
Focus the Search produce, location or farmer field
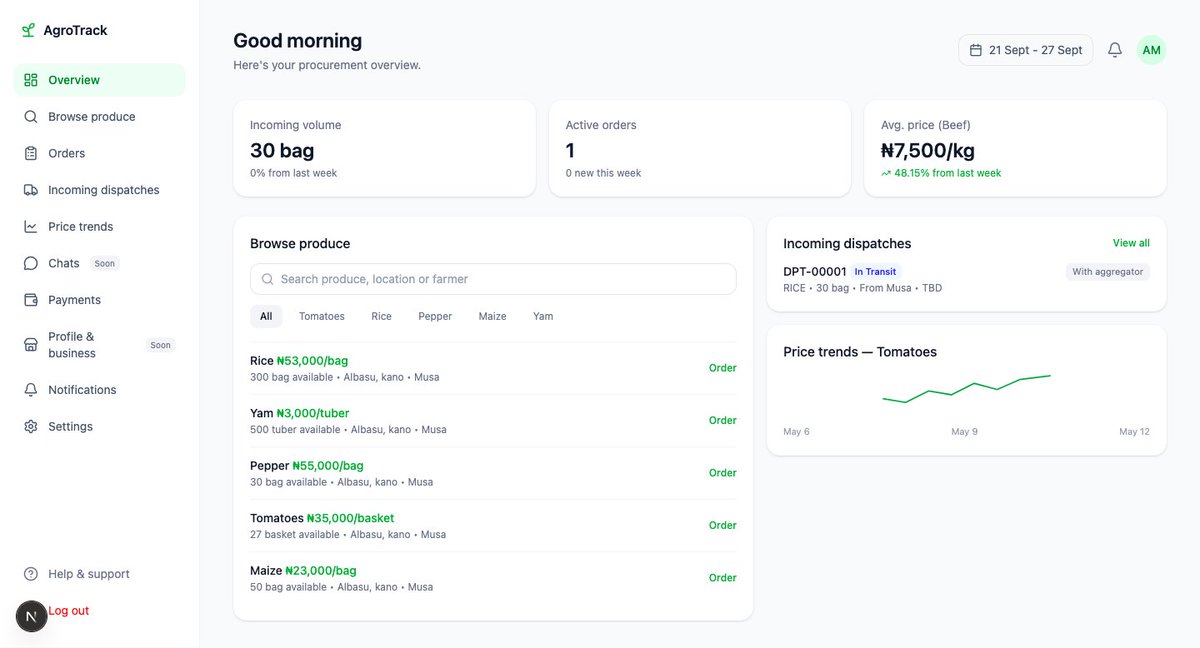(493, 279)
